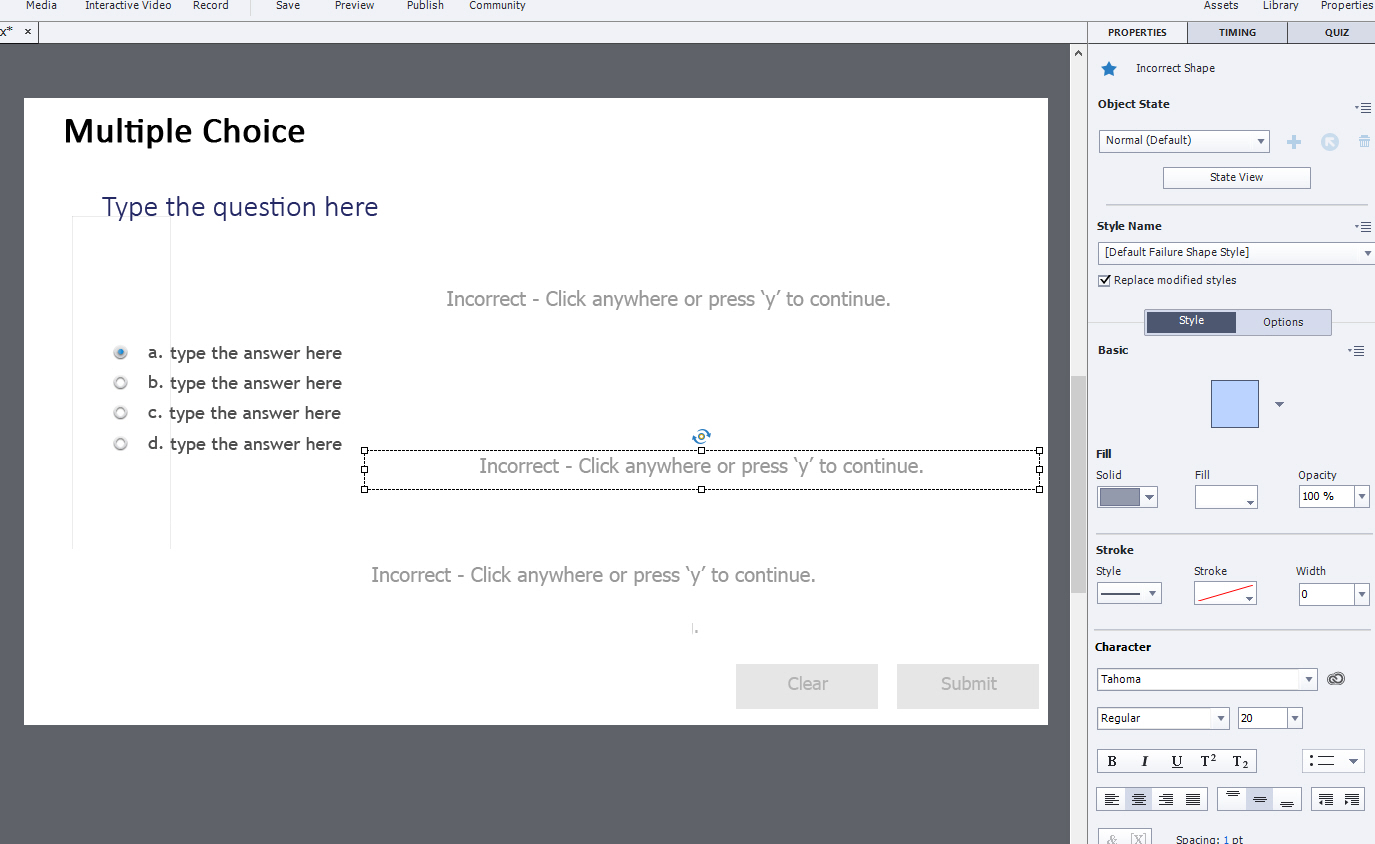Switch to the Options tab
Screen dimensions: 1375x844
click(x=1283, y=322)
